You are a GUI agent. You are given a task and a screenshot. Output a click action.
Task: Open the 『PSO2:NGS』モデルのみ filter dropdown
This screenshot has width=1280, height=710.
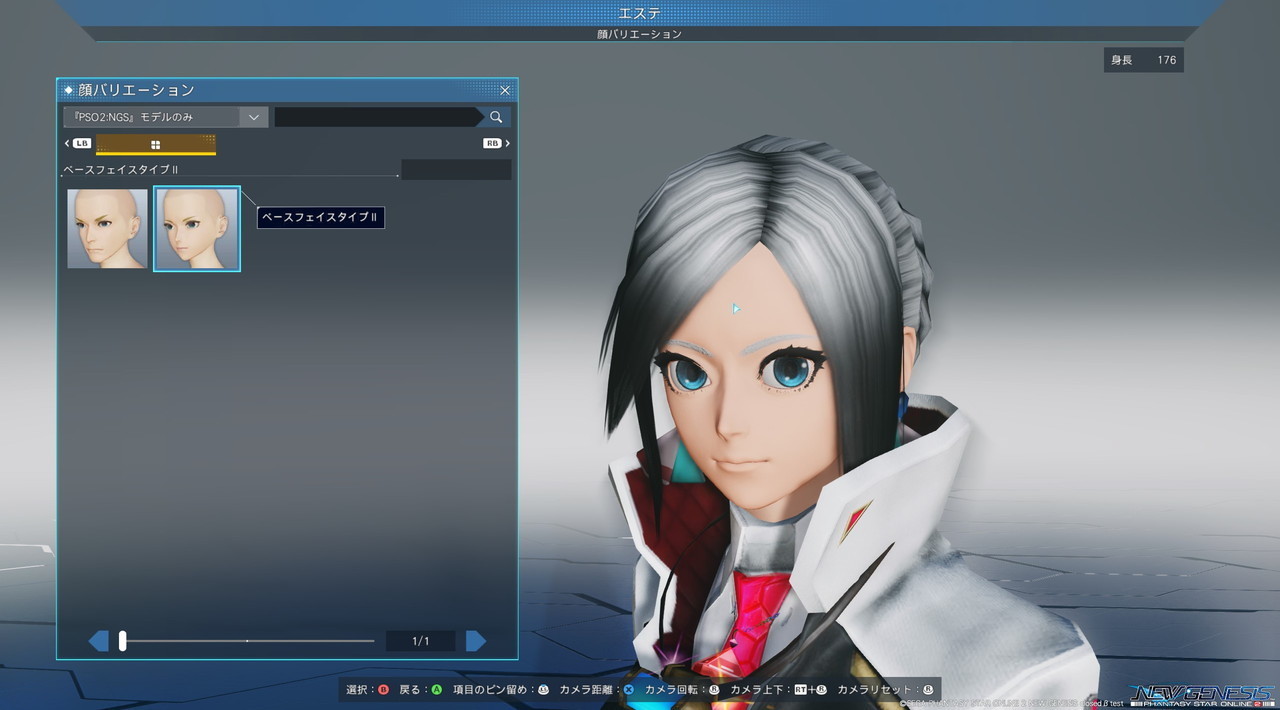click(166, 117)
